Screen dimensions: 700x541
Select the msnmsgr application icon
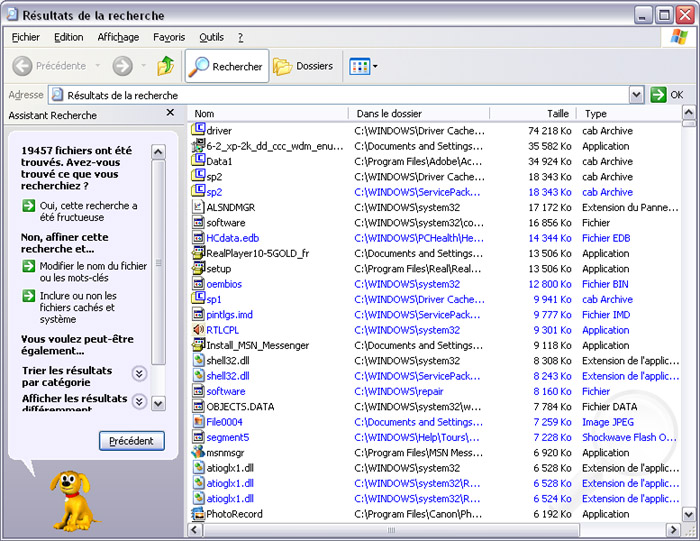198,453
